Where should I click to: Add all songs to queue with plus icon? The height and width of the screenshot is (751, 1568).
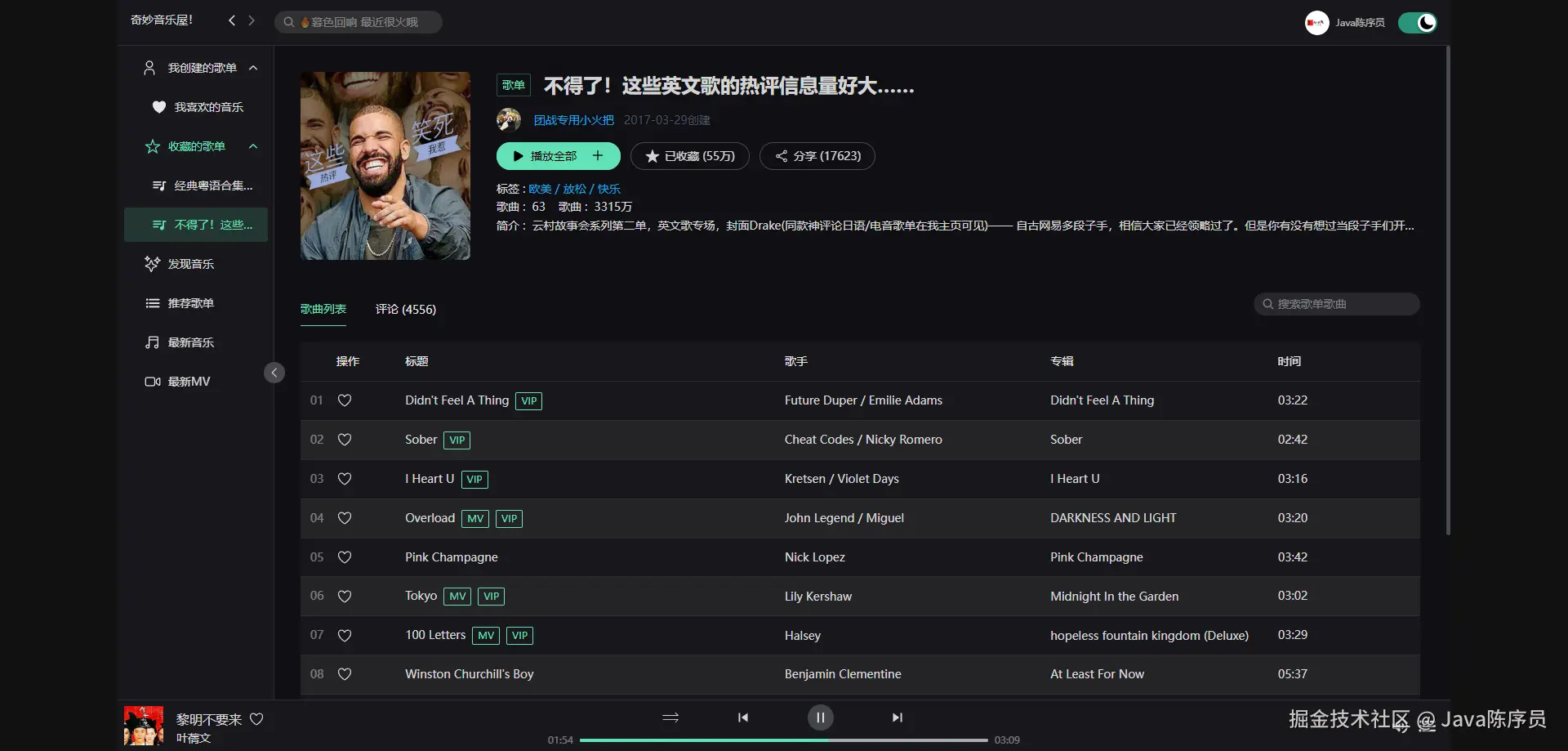[598, 155]
